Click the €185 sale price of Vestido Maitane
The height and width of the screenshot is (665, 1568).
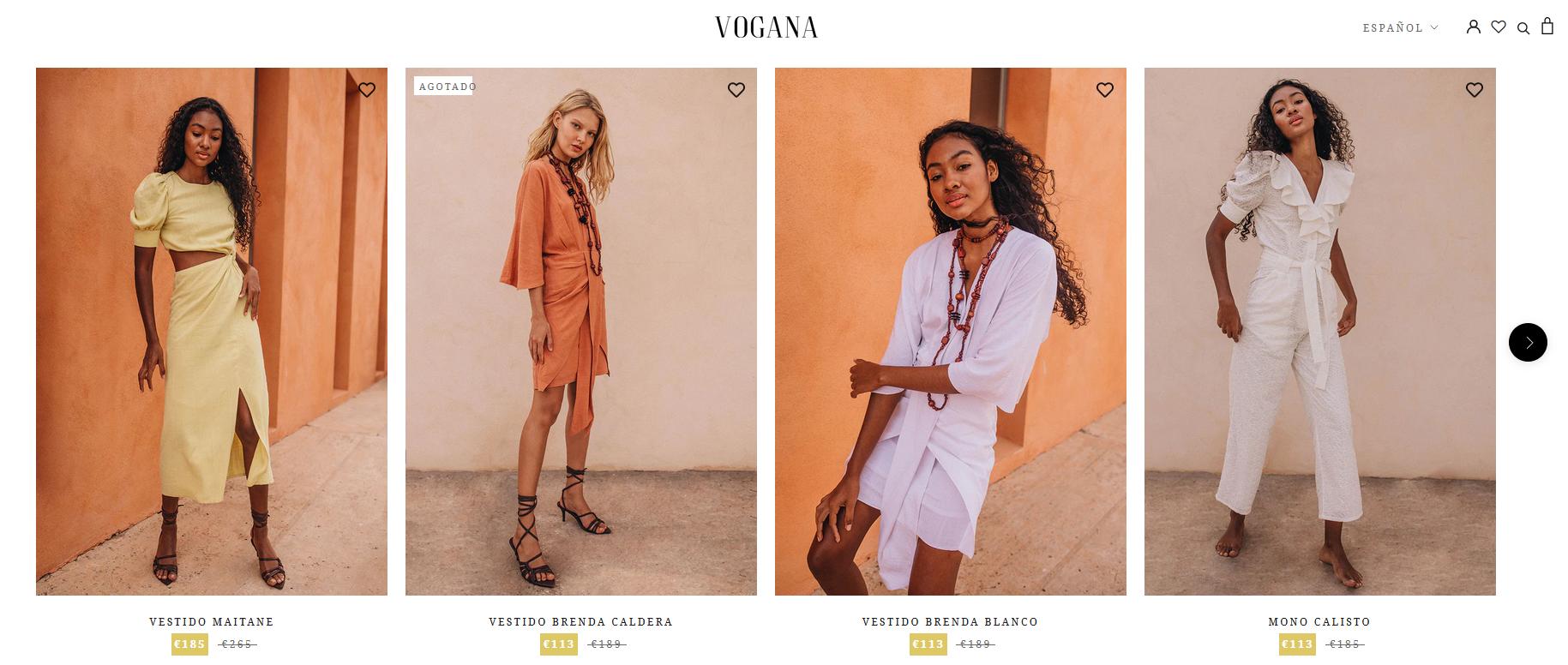point(189,644)
